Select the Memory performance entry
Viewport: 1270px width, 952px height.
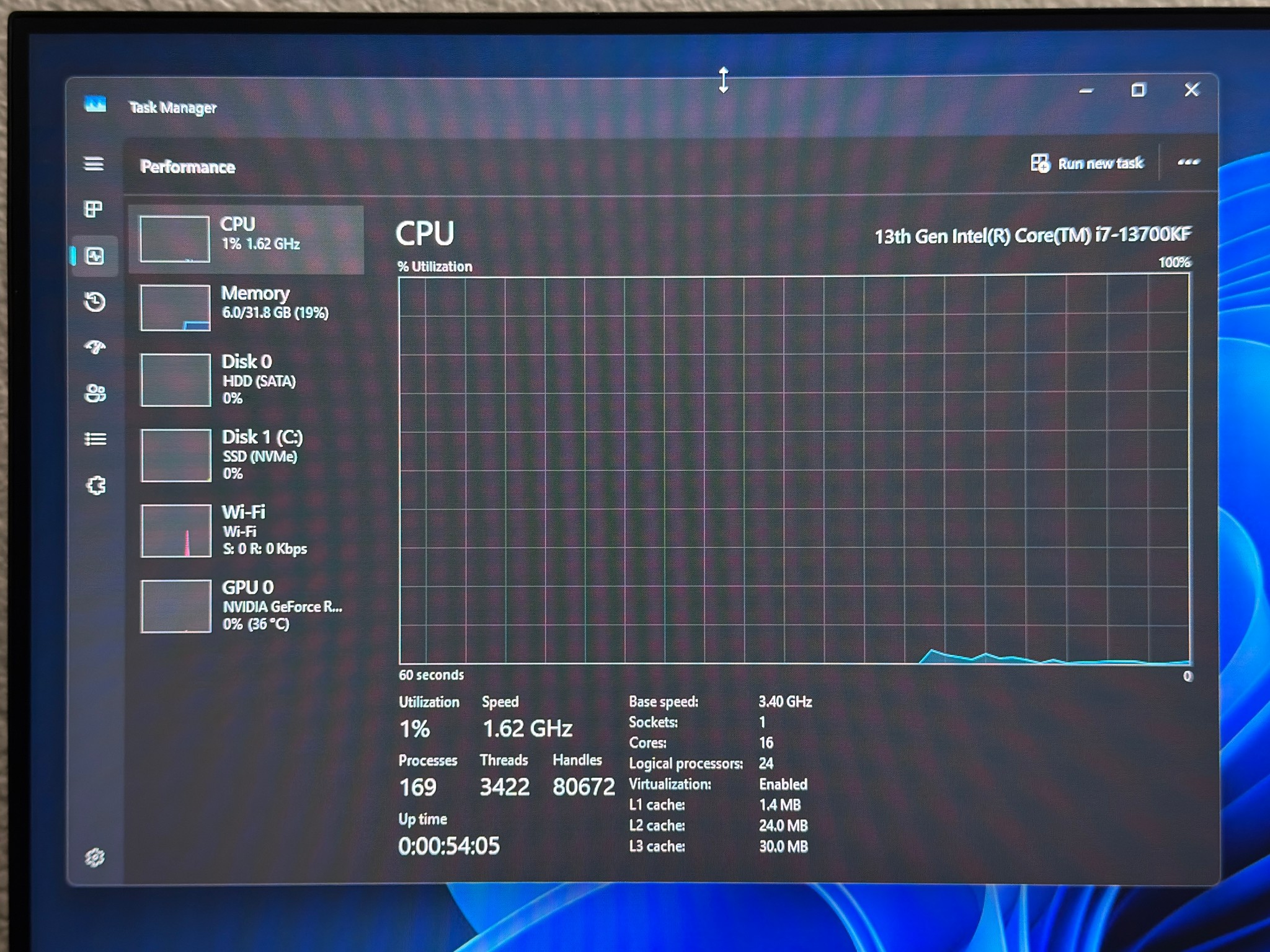coord(246,308)
